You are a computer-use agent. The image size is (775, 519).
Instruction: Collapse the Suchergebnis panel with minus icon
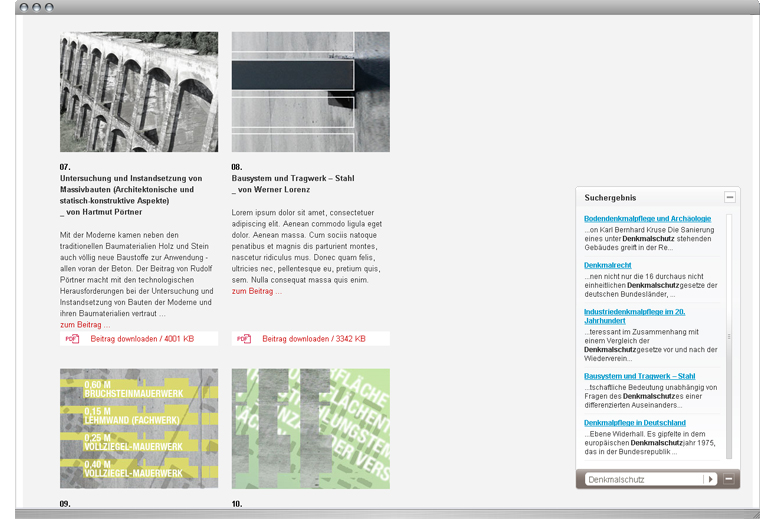coord(730,197)
